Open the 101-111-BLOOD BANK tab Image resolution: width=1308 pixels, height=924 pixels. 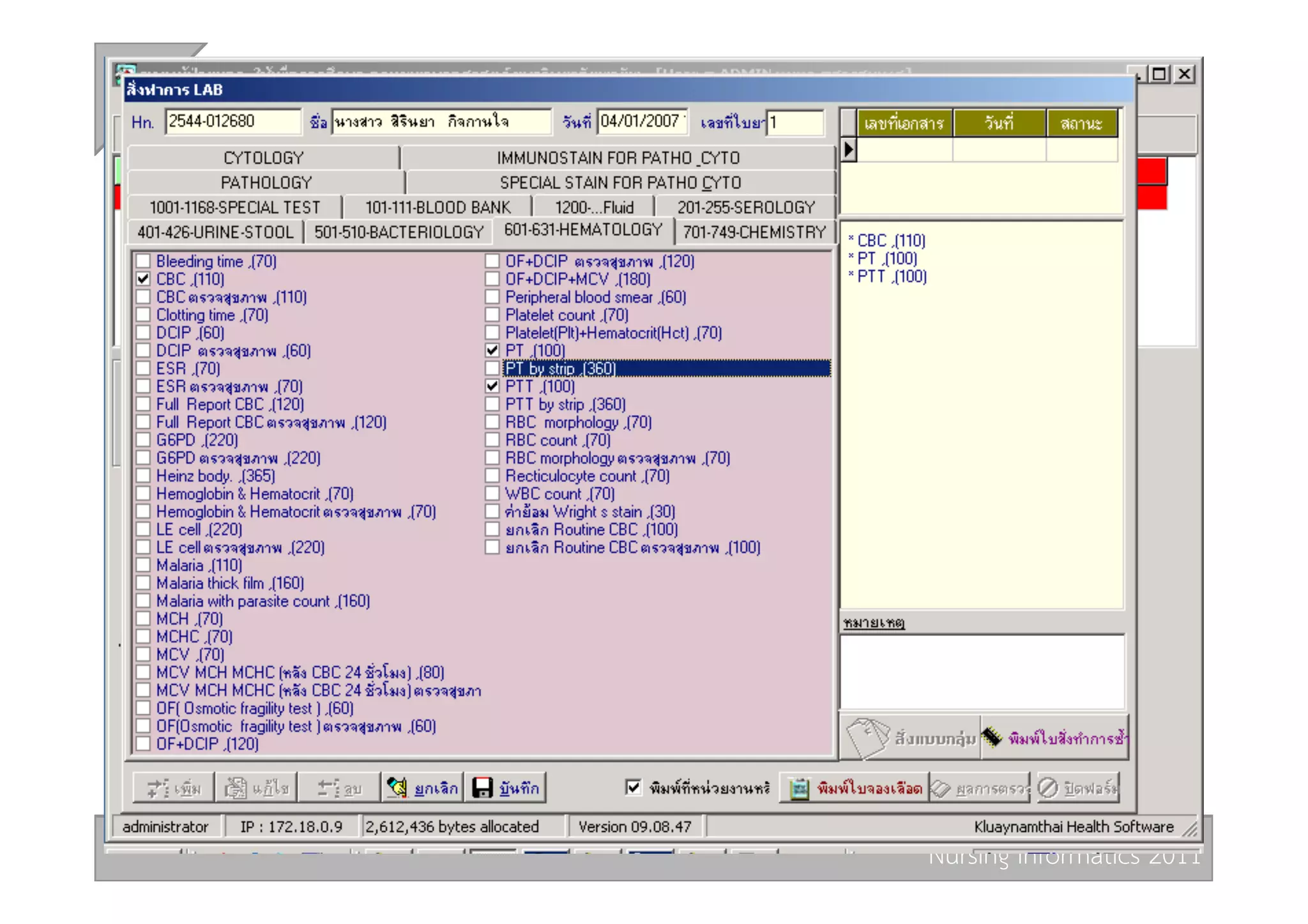(x=437, y=208)
